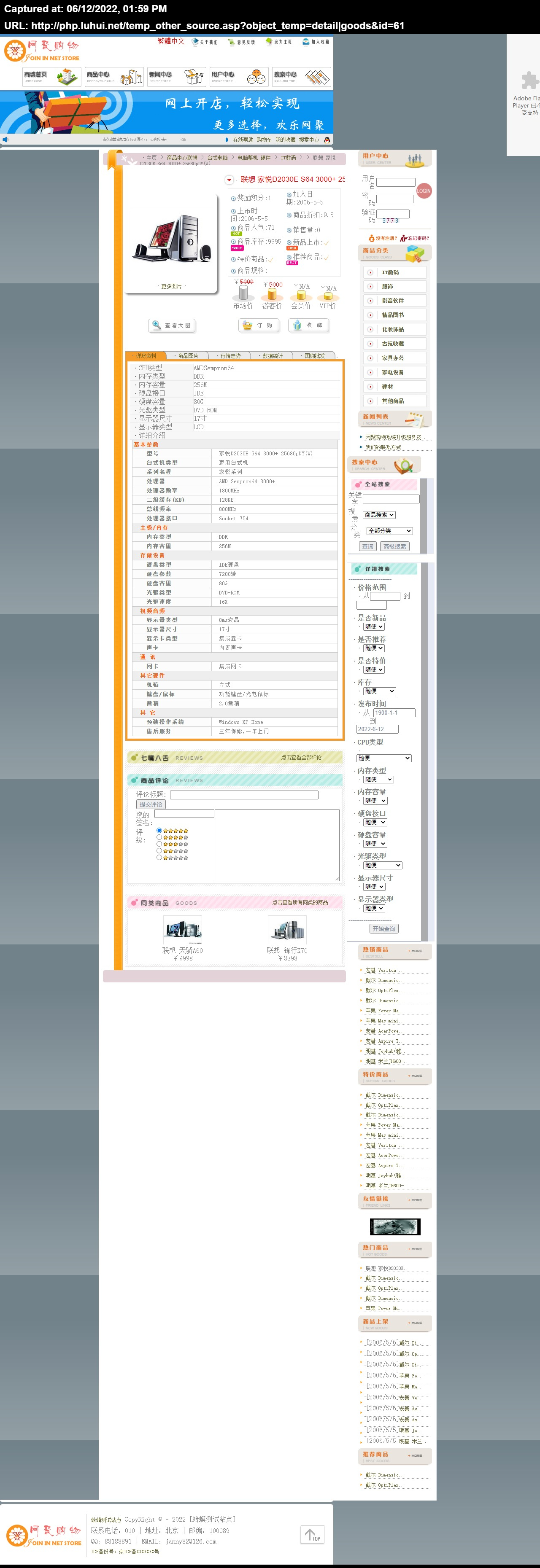The height and width of the screenshot is (1568, 540).
Task: Click the arrow icon beside 古玩收藏 category
Action: [370, 344]
